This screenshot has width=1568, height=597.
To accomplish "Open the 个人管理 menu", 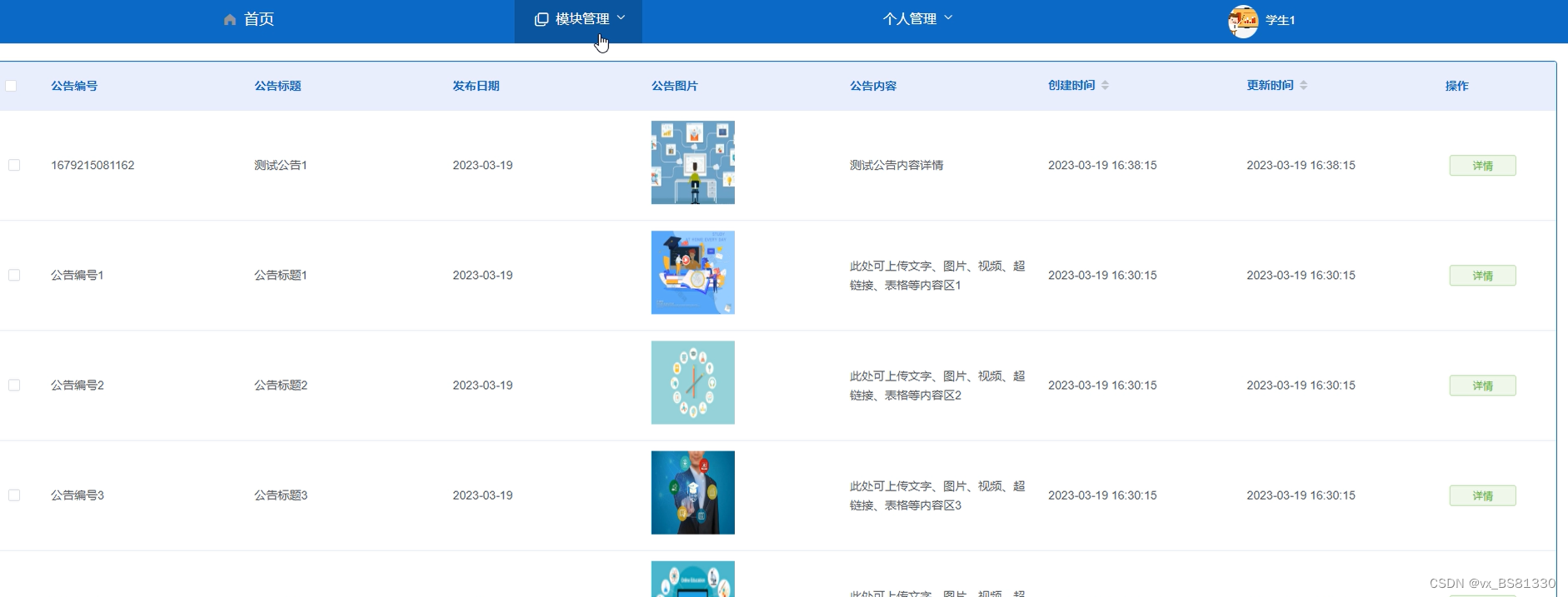I will 917,19.
